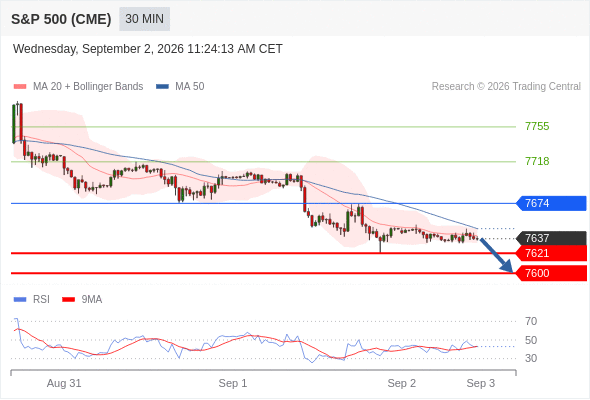
Task: Click the RSI 50 level label
Action: click(531, 340)
